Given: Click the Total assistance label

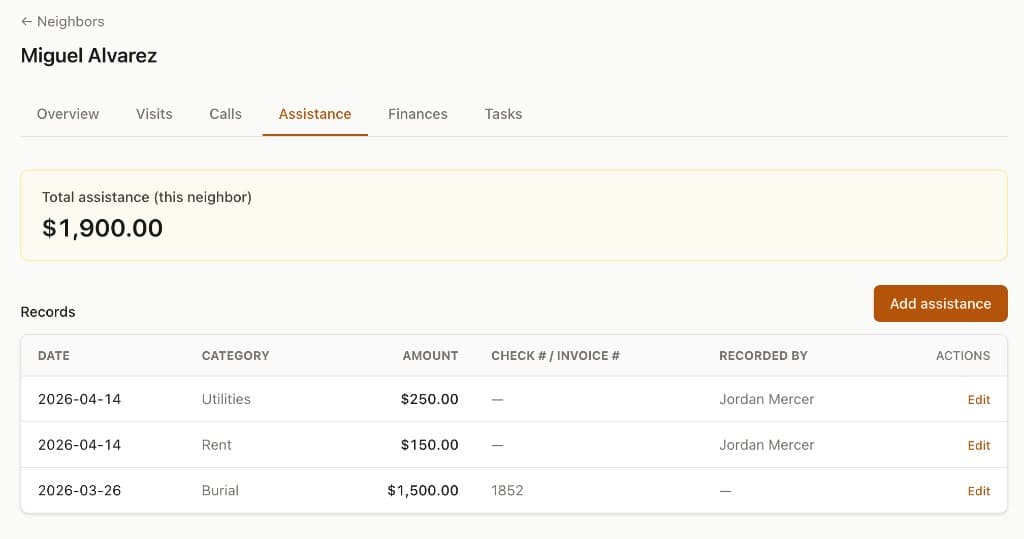Looking at the screenshot, I should (147, 197).
